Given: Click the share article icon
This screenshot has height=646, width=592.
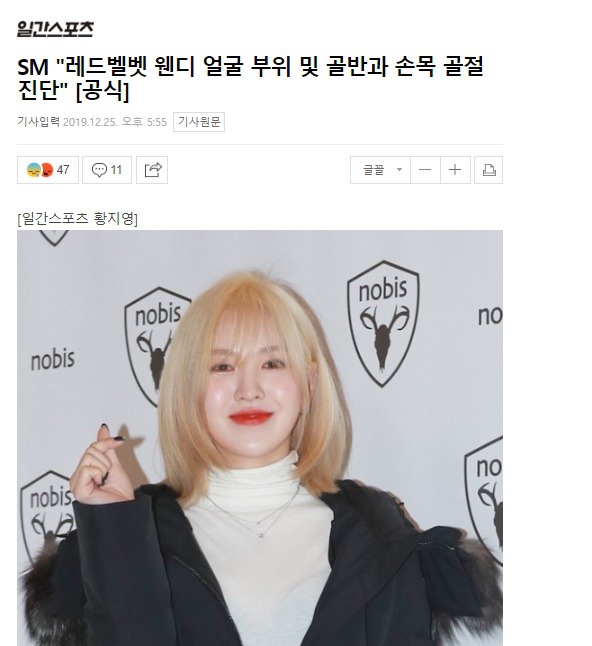Looking at the screenshot, I should [x=152, y=170].
